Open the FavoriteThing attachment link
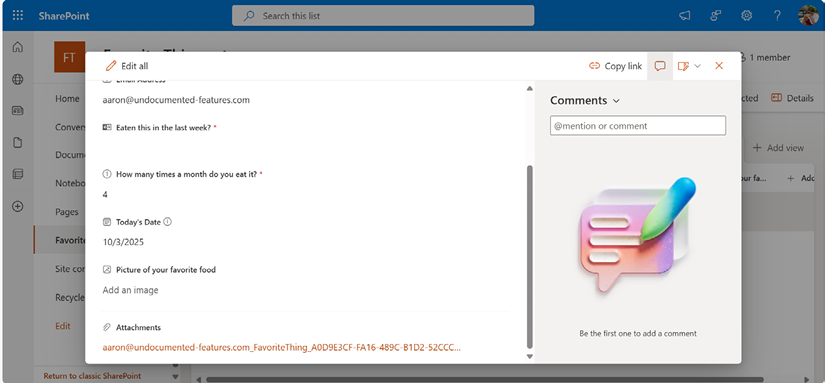This screenshot has height=383, width=825. pyautogui.click(x=281, y=347)
